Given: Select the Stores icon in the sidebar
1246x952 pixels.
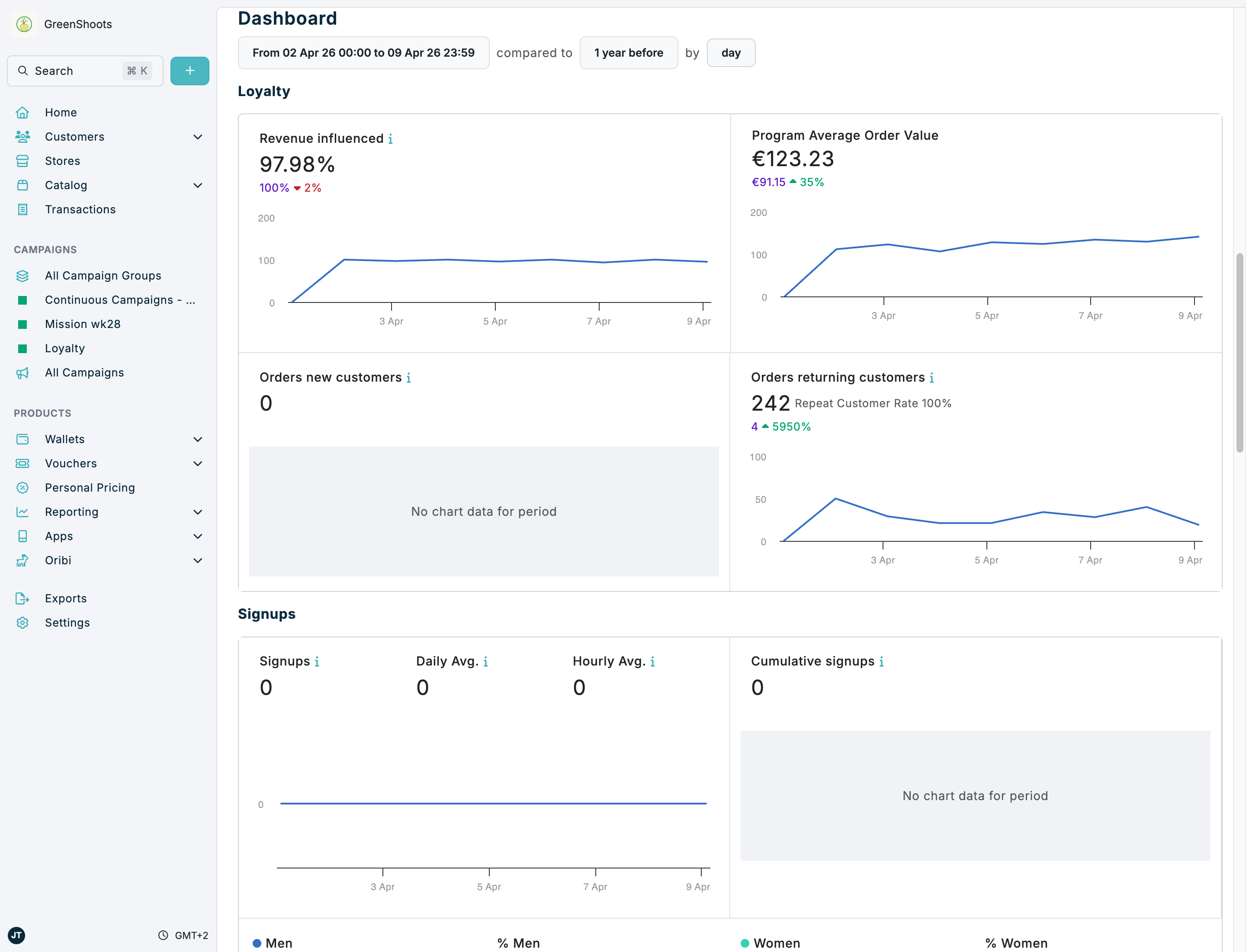Looking at the screenshot, I should point(22,161).
